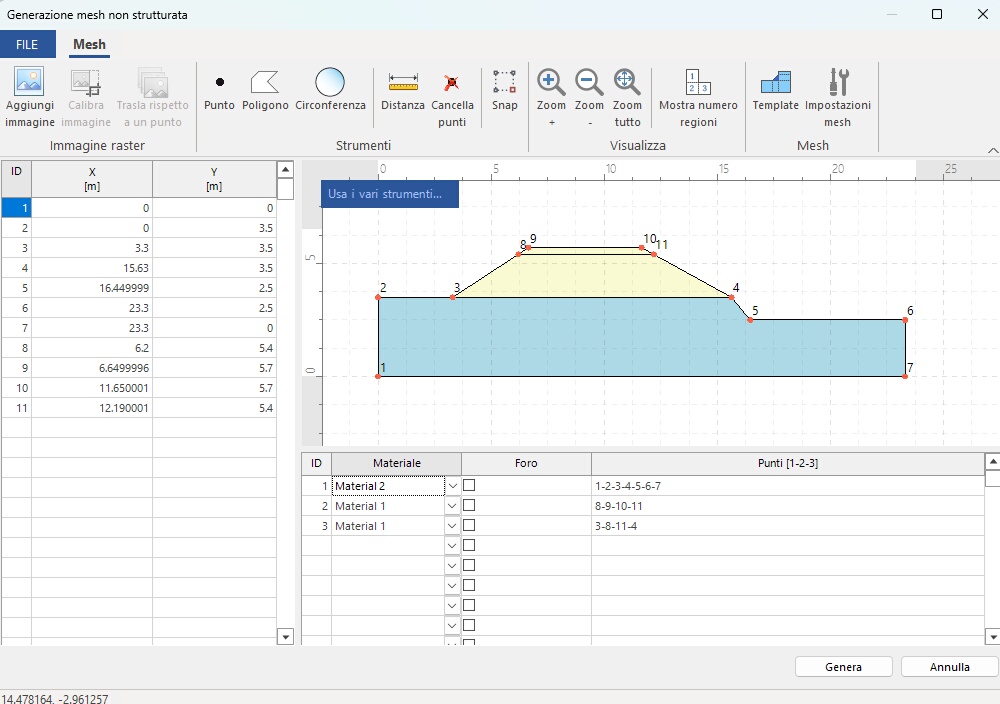Click points cell 3-8-11-4
The width and height of the screenshot is (1000, 704).
pyautogui.click(x=788, y=526)
